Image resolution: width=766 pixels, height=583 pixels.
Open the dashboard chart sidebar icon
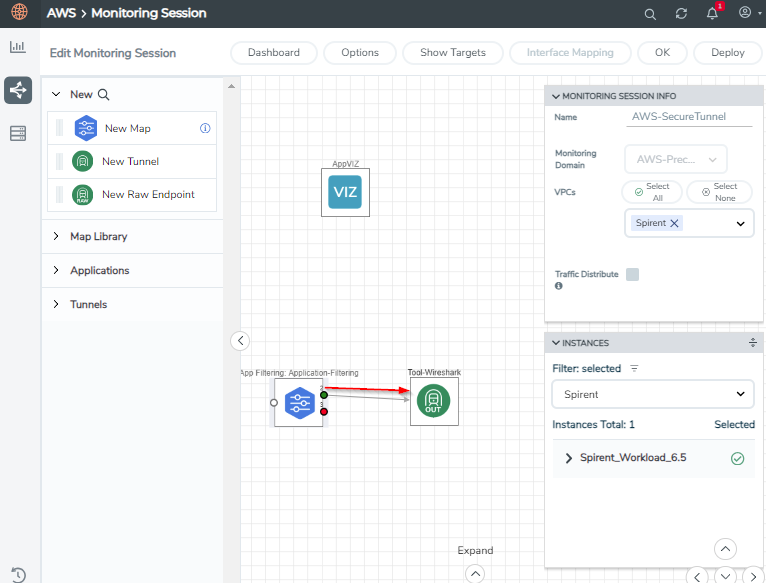click(18, 47)
